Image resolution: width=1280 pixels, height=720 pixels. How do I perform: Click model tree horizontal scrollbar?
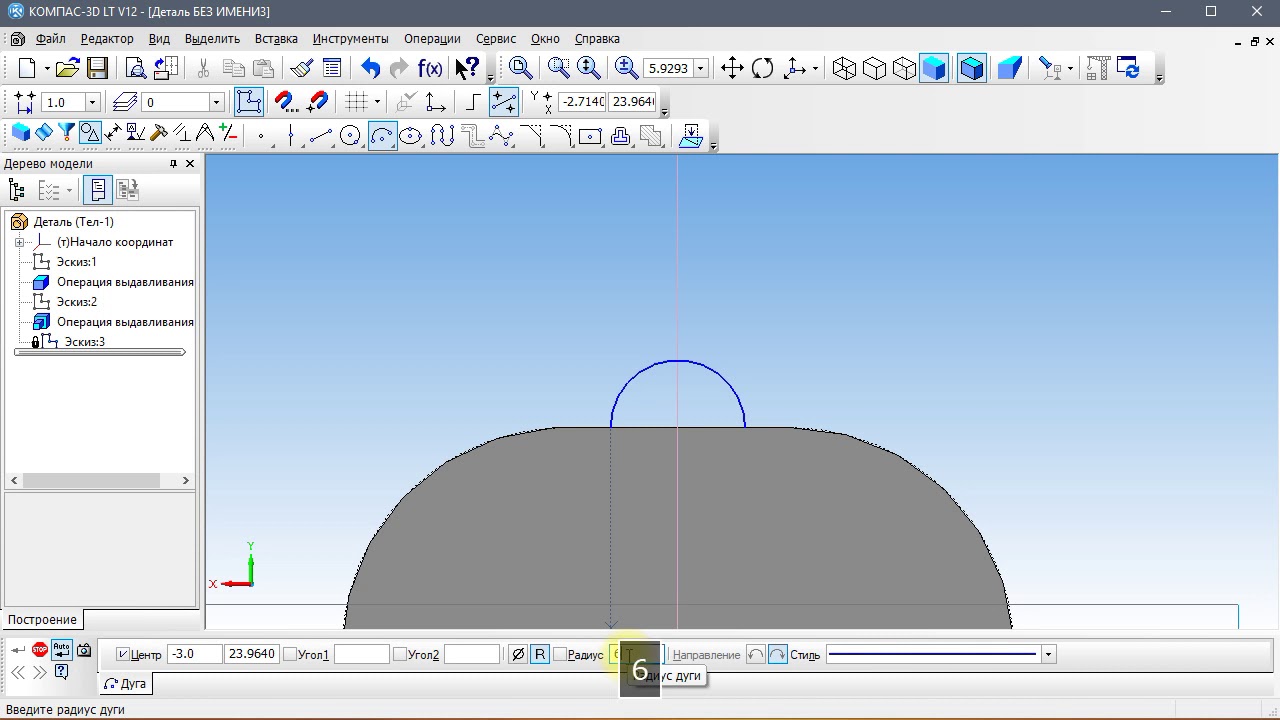[x=100, y=481]
